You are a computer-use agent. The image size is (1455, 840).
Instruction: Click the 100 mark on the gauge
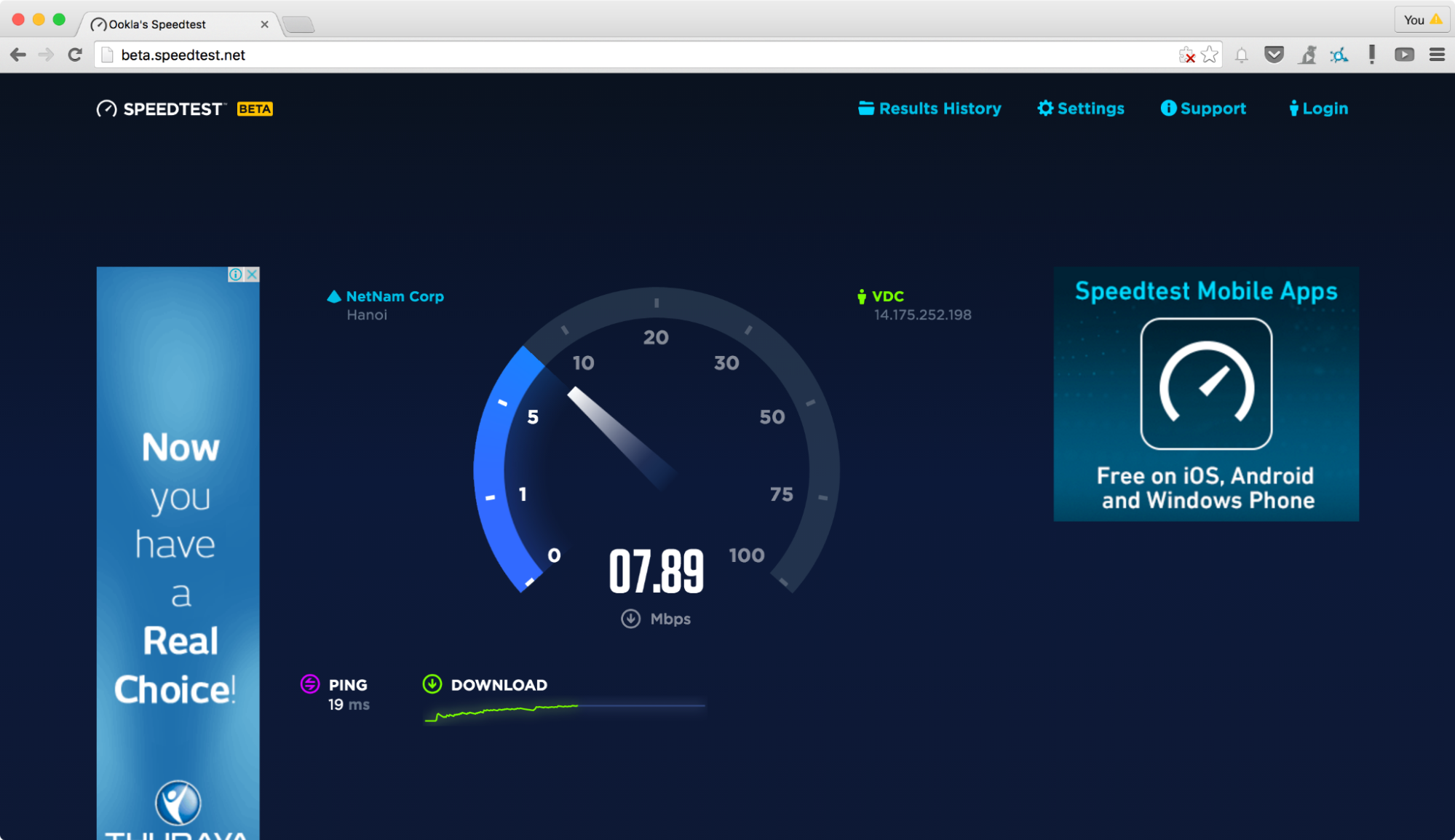click(x=747, y=555)
